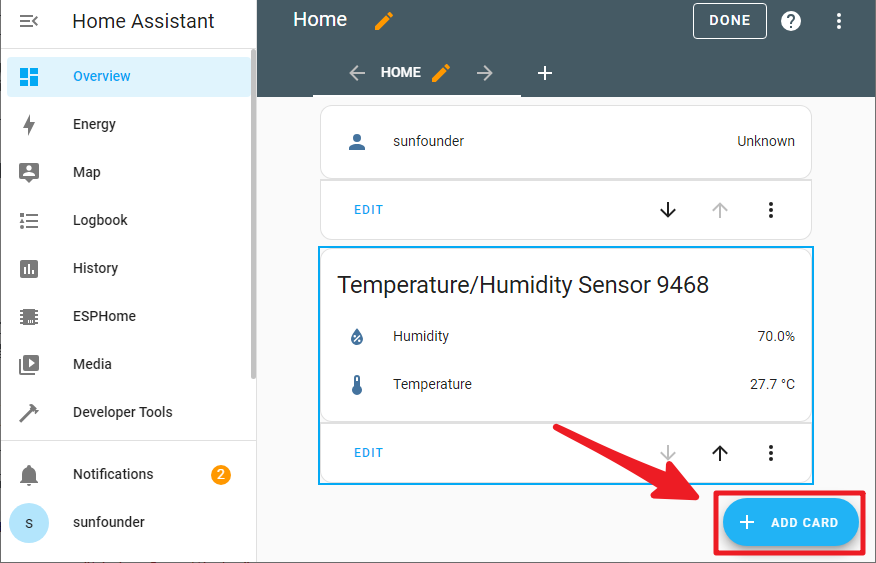Click the sidebar vertical scrollbar
The width and height of the screenshot is (876, 563).
pos(253,214)
